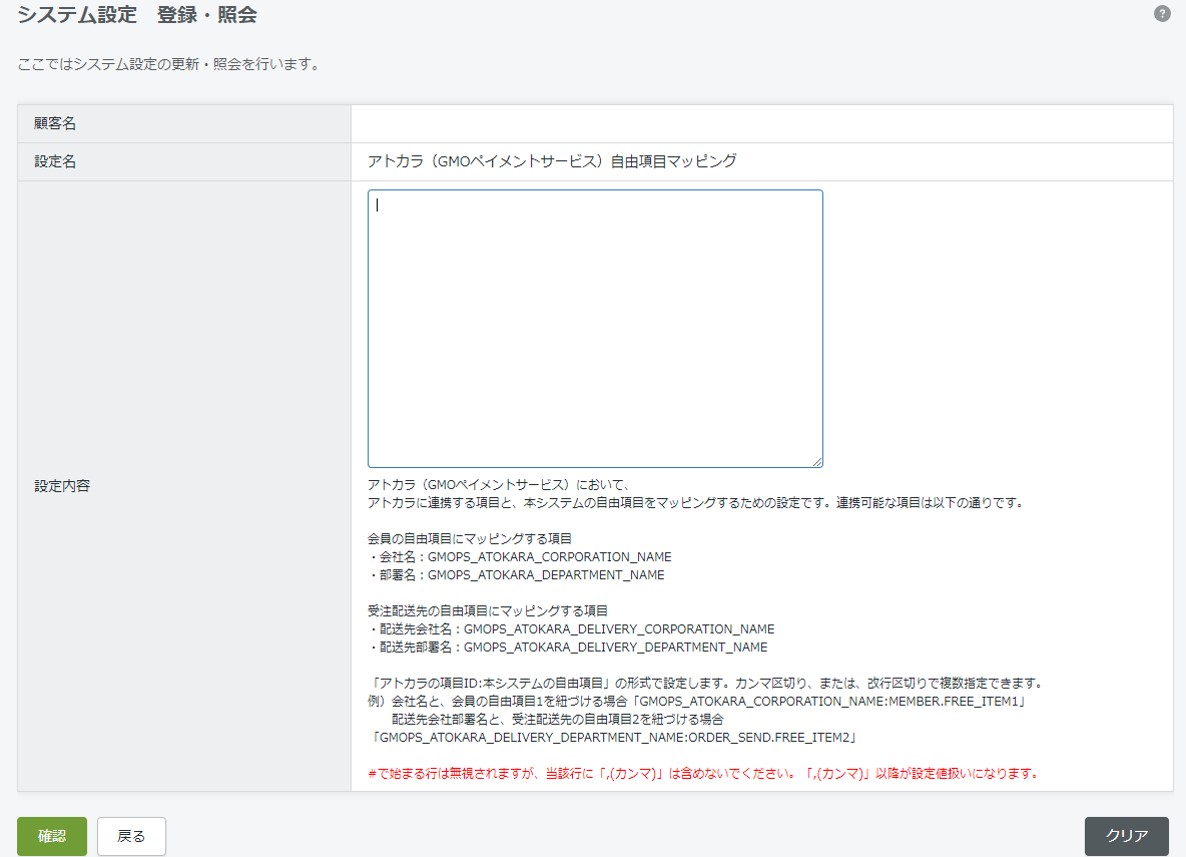The height and width of the screenshot is (857, 1186).
Task: Click the empty 顧客名 value cell
Action: 760,122
